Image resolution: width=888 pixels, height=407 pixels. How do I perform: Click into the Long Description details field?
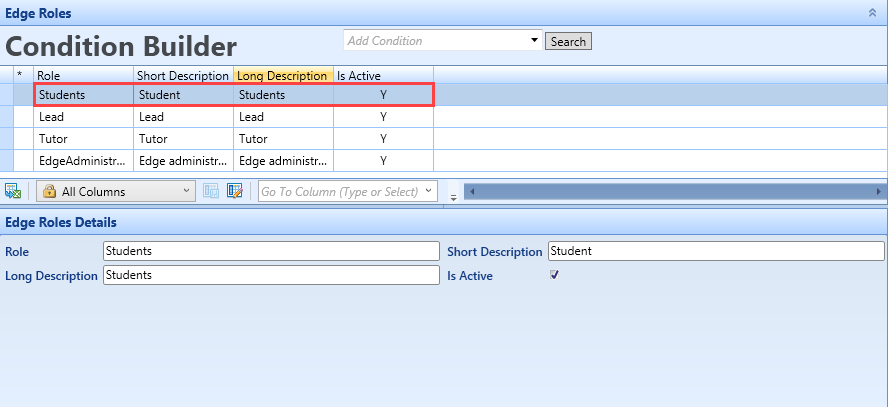tap(271, 275)
